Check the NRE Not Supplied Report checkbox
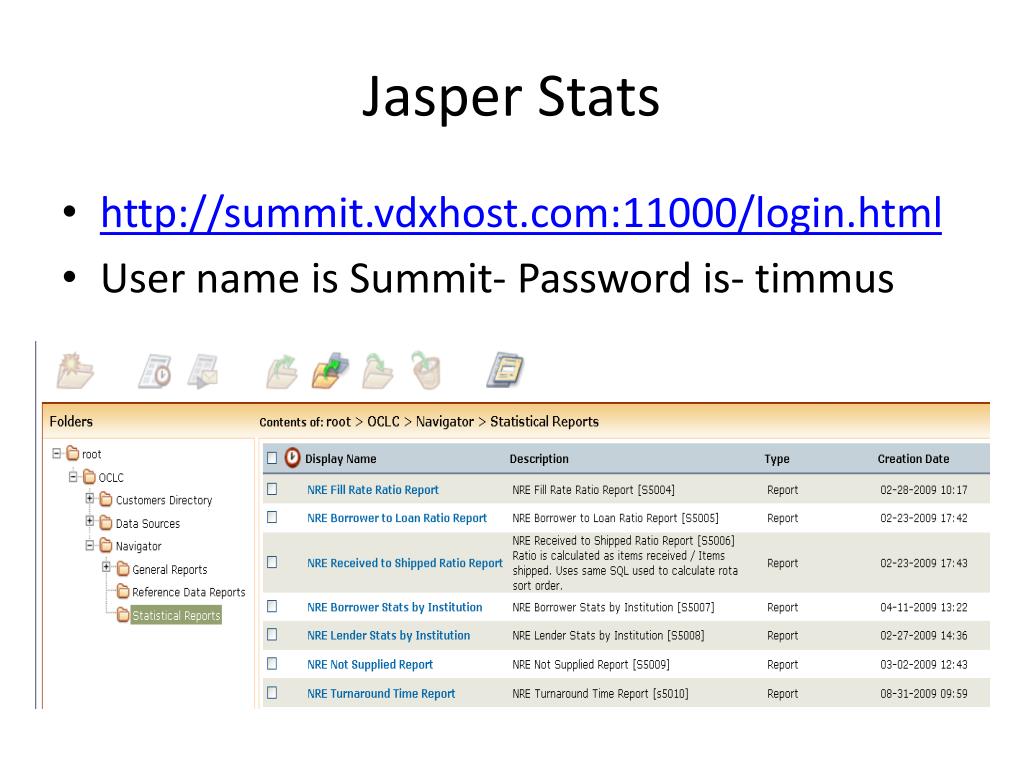1024x768 pixels. (272, 664)
